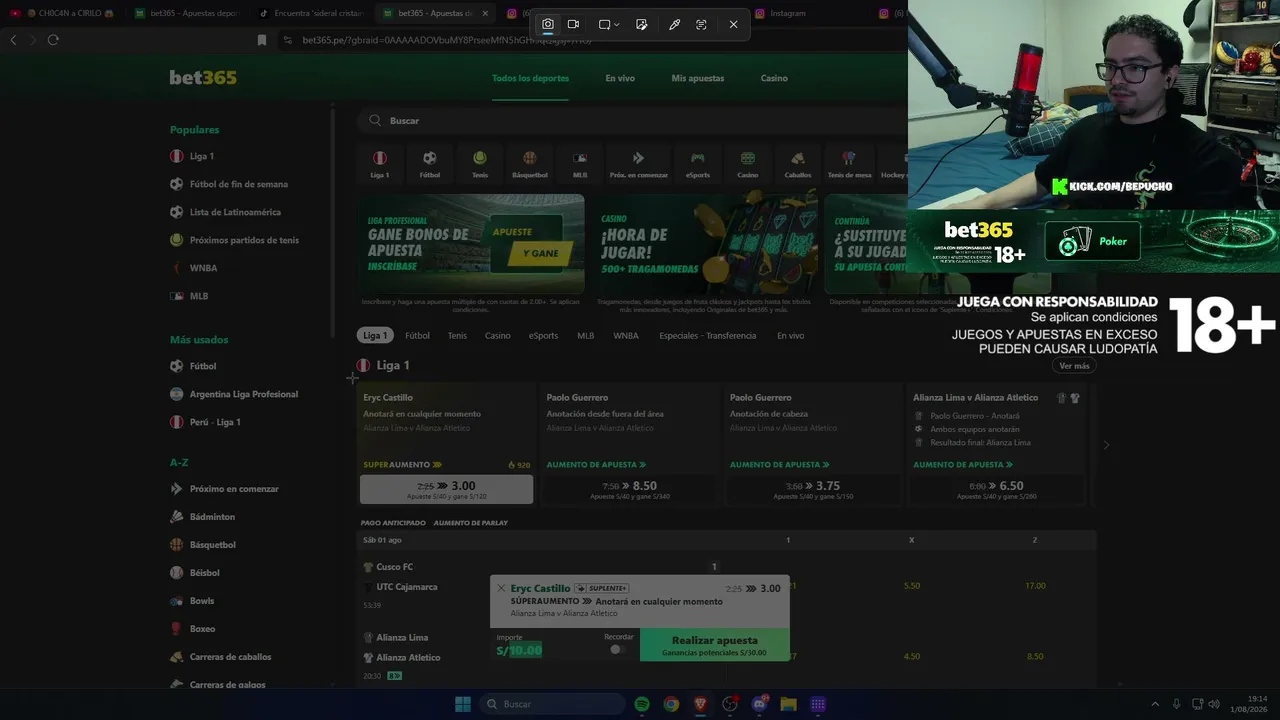Select the eSports filter tab

pyautogui.click(x=543, y=335)
